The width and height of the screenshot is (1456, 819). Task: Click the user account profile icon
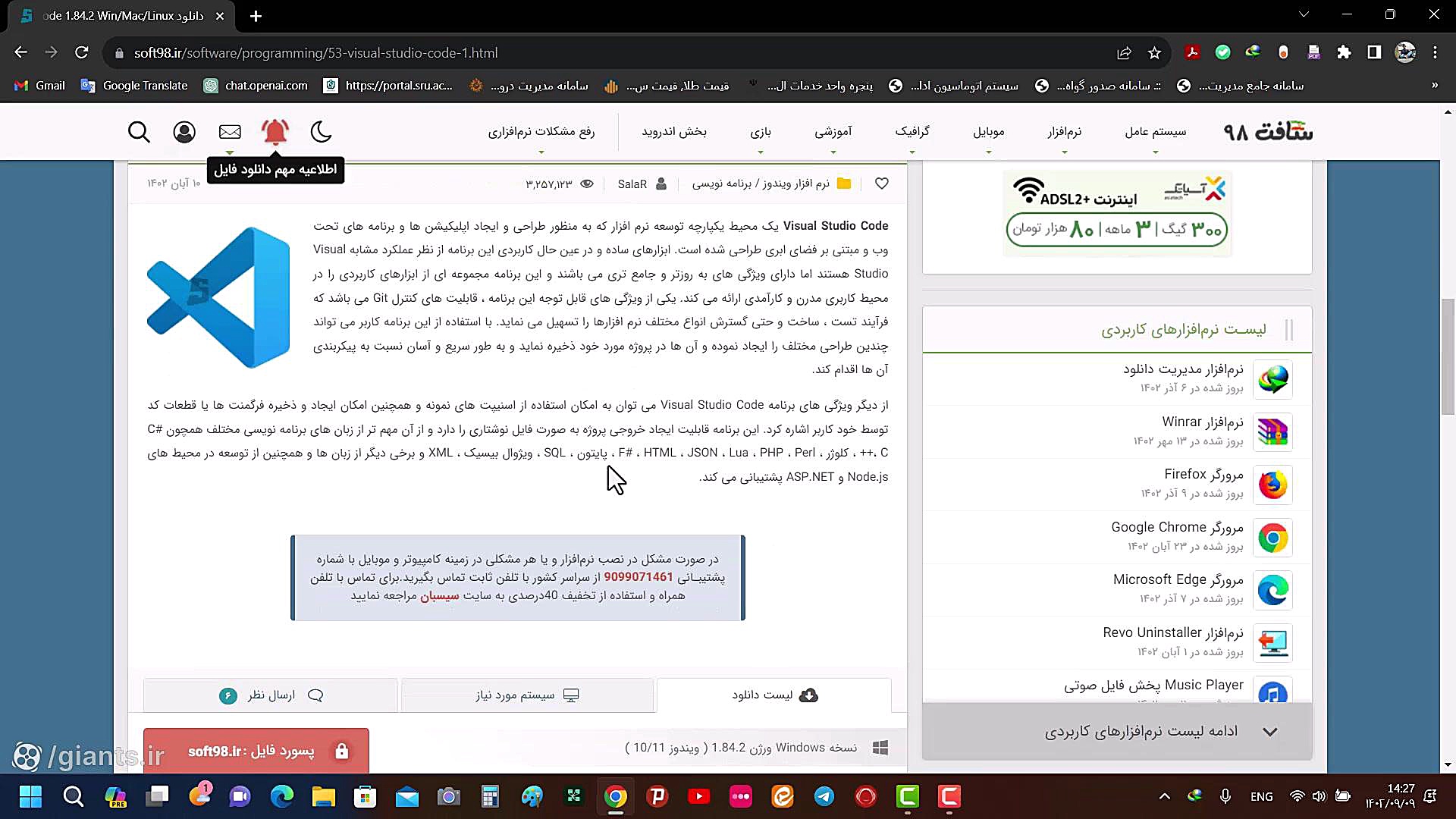pyautogui.click(x=184, y=132)
